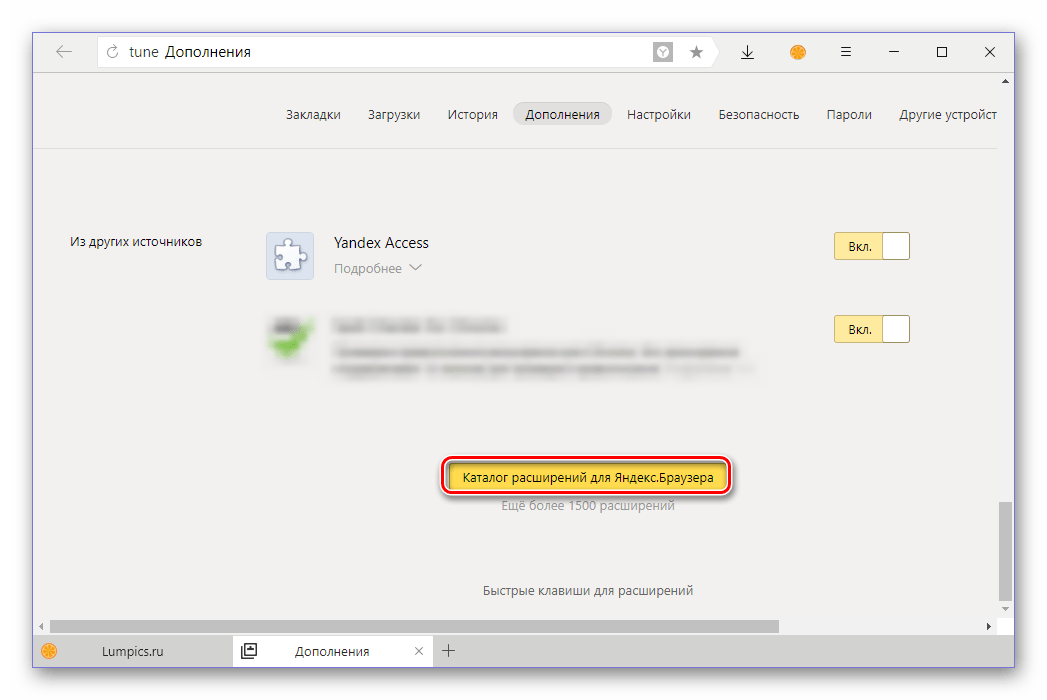This screenshot has height=700, width=1047.
Task: Click the Yandex Access extension name
Action: click(x=381, y=243)
